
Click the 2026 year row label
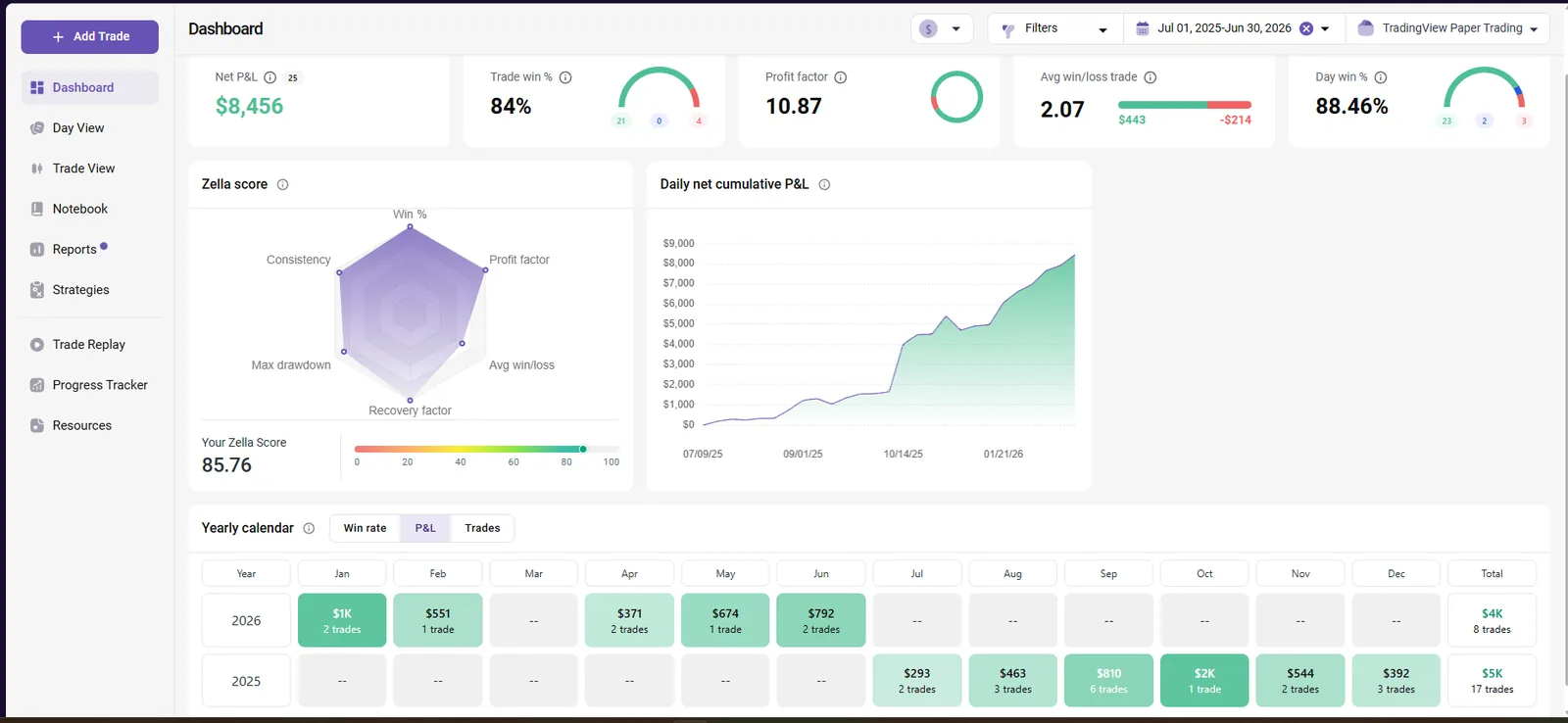[246, 620]
